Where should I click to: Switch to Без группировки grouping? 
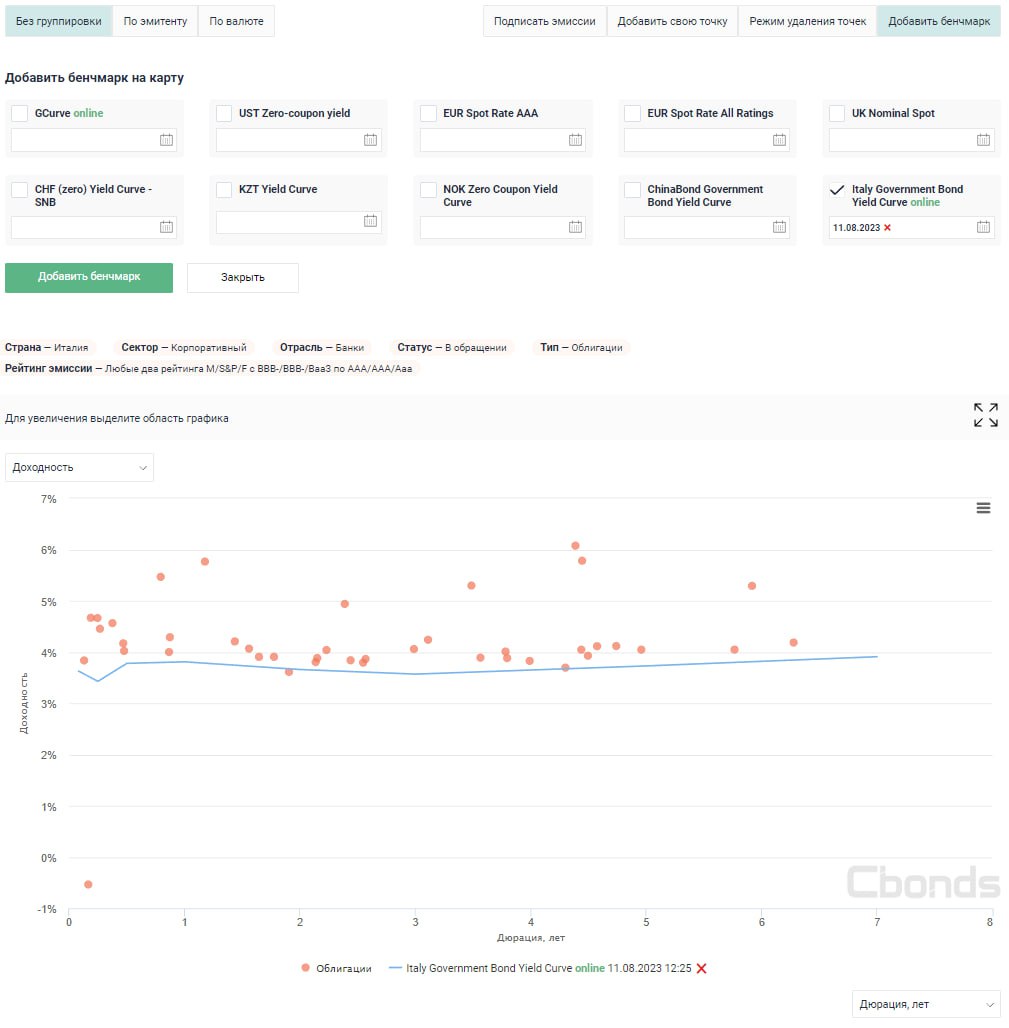tap(58, 21)
